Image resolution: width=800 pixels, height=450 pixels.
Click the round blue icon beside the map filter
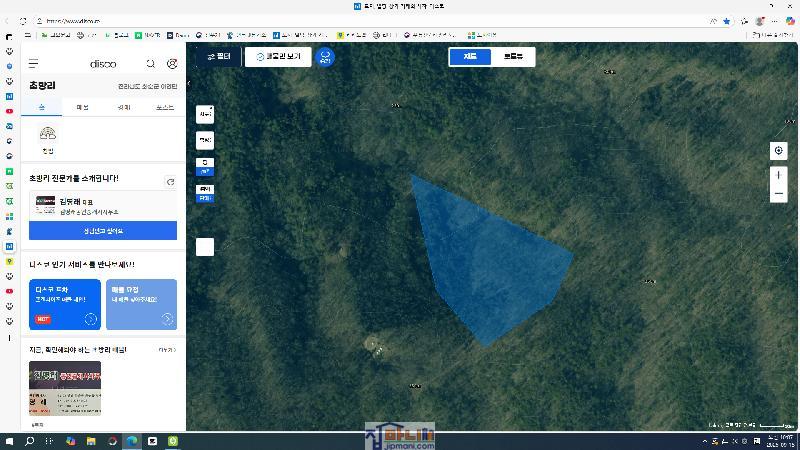pos(325,57)
